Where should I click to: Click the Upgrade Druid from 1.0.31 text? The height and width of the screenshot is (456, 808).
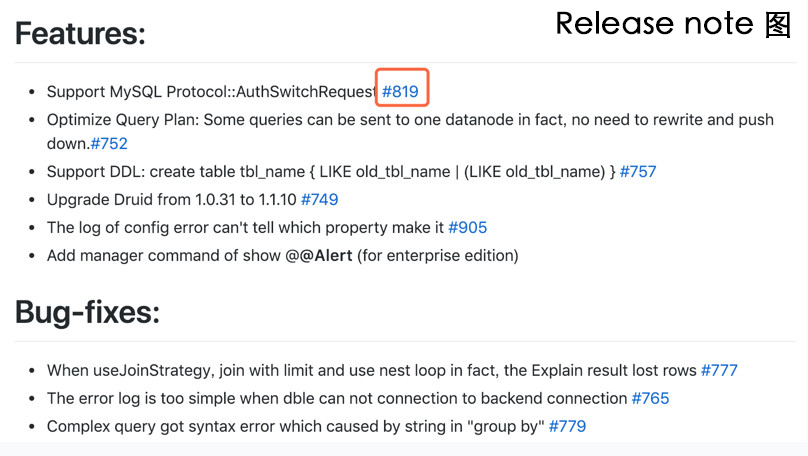coord(170,200)
